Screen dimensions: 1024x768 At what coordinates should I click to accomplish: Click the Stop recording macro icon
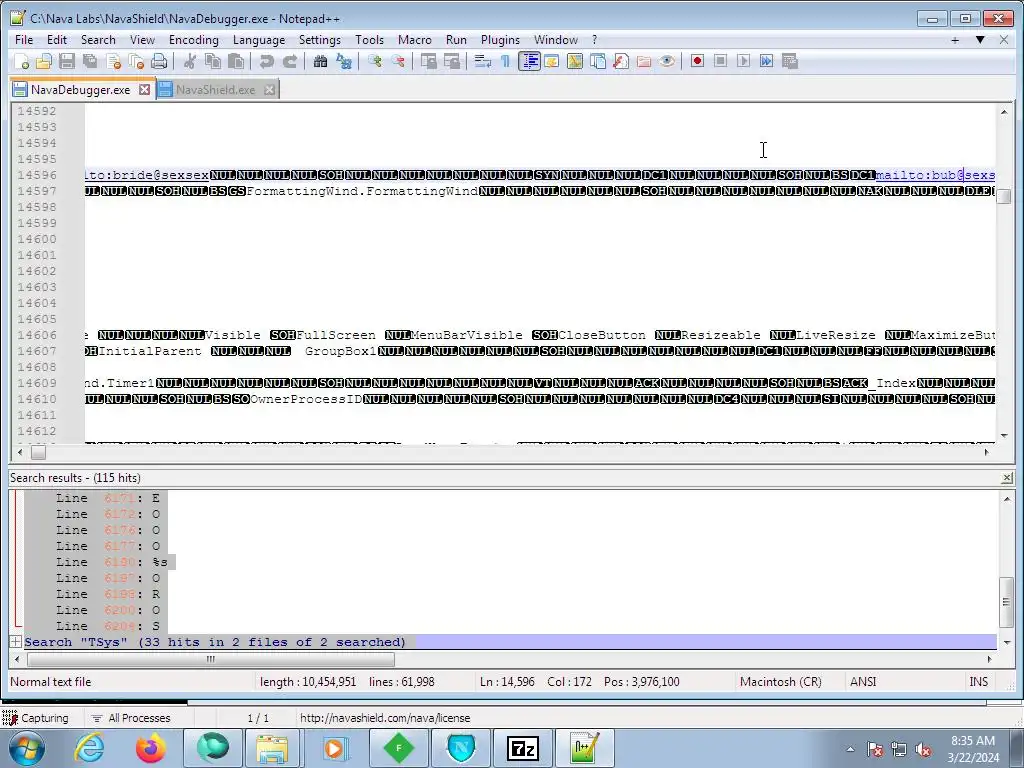[720, 61]
